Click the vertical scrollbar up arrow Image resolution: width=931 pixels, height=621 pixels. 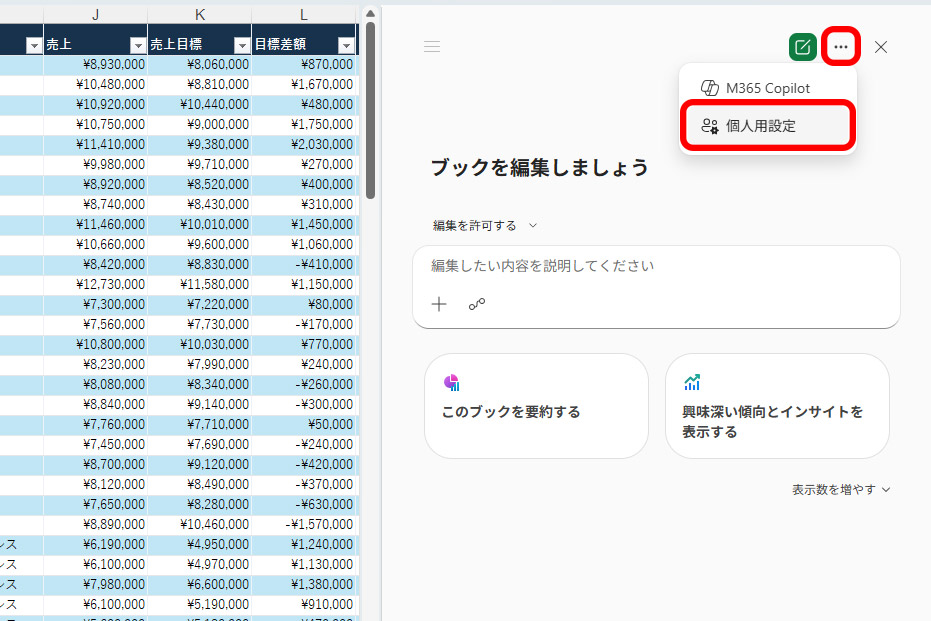click(x=370, y=14)
